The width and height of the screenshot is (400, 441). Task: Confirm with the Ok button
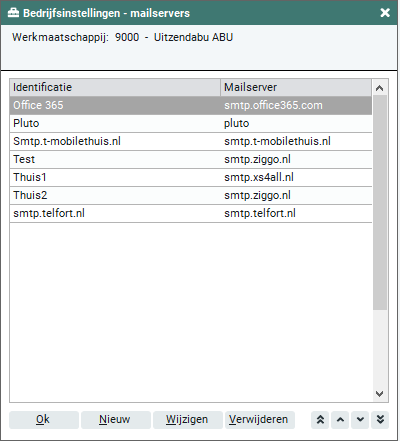(44, 420)
